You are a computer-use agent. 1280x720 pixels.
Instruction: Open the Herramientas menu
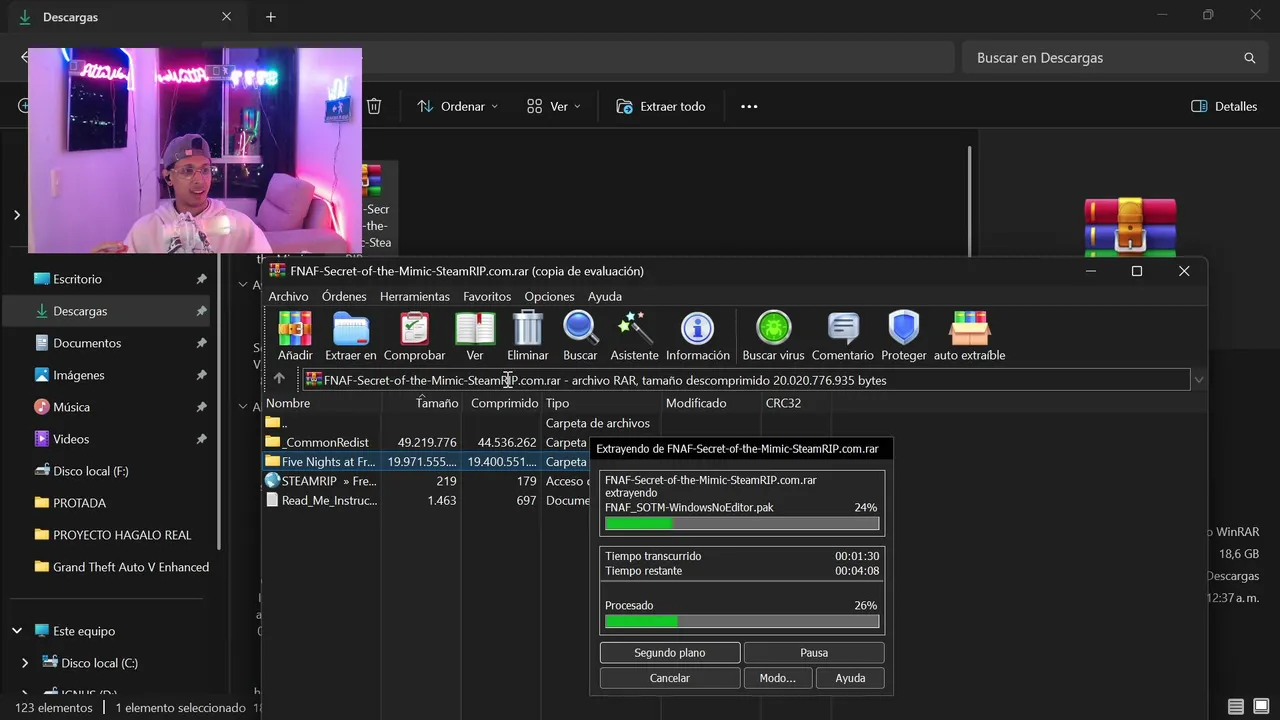pyautogui.click(x=415, y=296)
